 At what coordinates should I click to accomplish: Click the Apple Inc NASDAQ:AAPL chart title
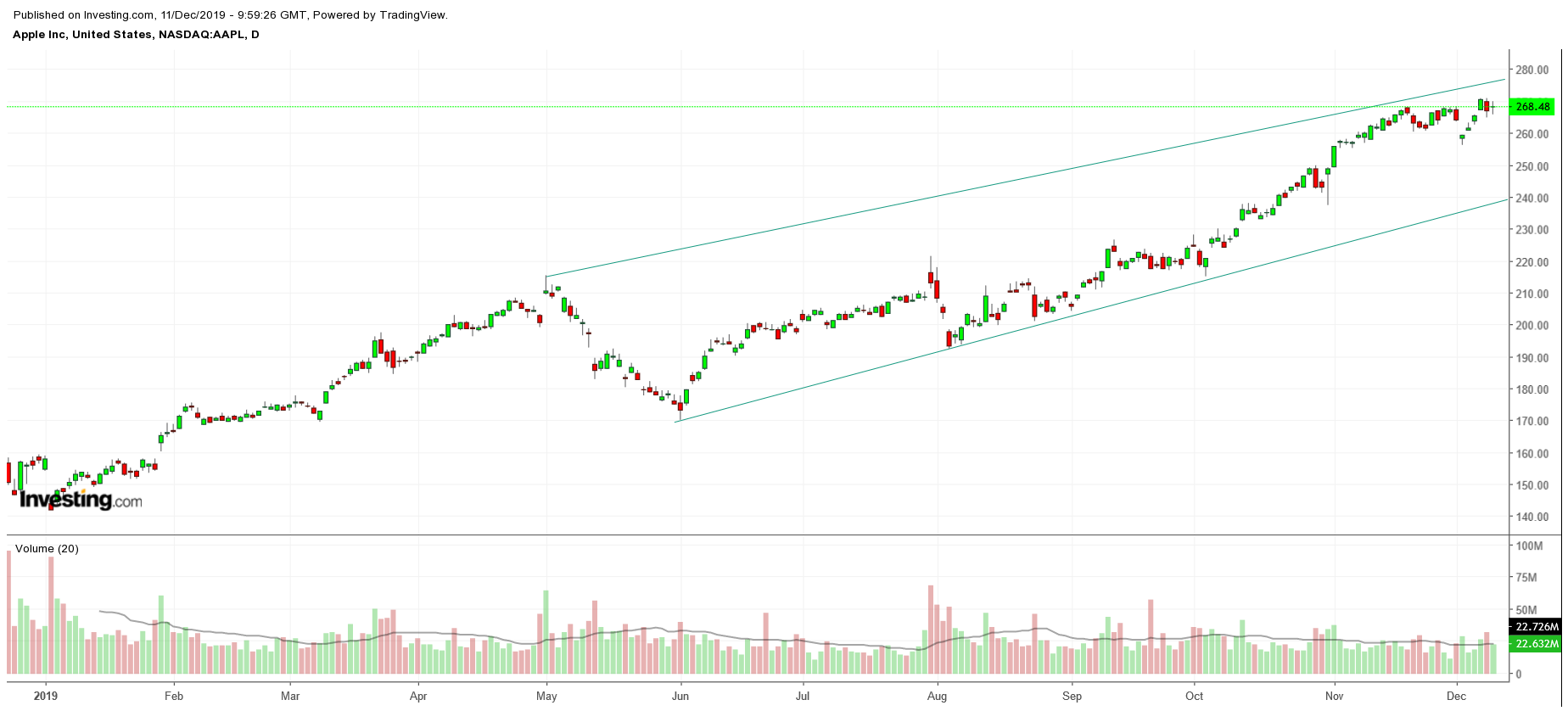[137, 35]
